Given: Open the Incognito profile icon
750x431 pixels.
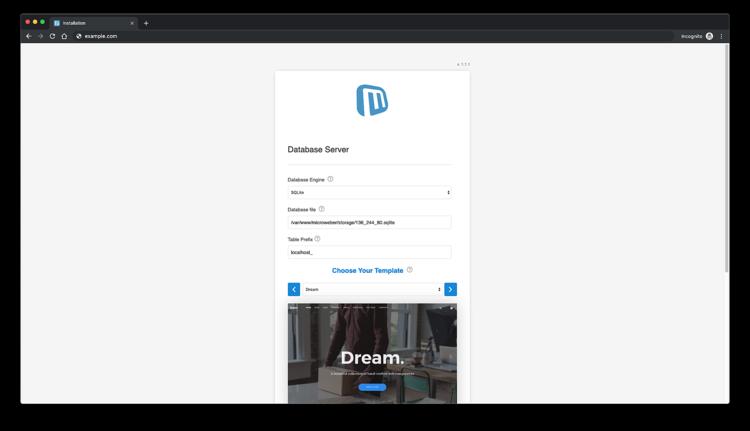Looking at the screenshot, I should coord(709,36).
